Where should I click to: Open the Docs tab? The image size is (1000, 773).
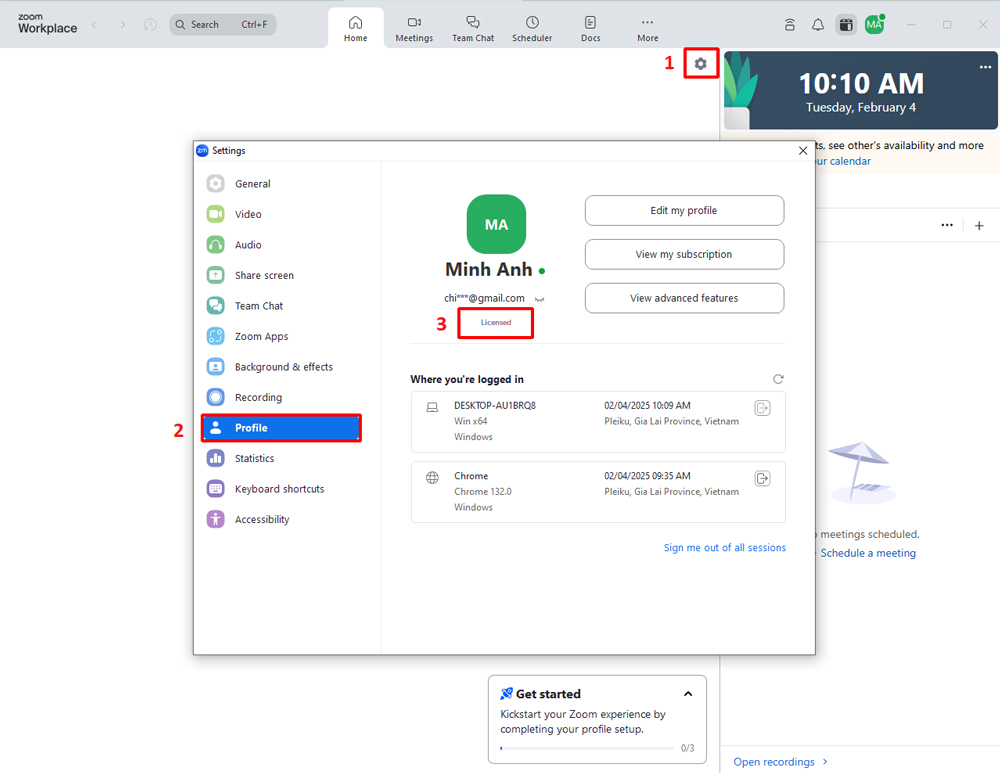tap(591, 29)
